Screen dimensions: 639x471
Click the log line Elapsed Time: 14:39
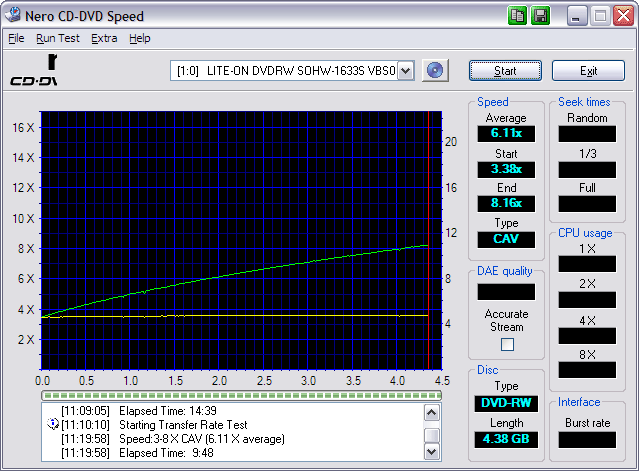click(139, 411)
